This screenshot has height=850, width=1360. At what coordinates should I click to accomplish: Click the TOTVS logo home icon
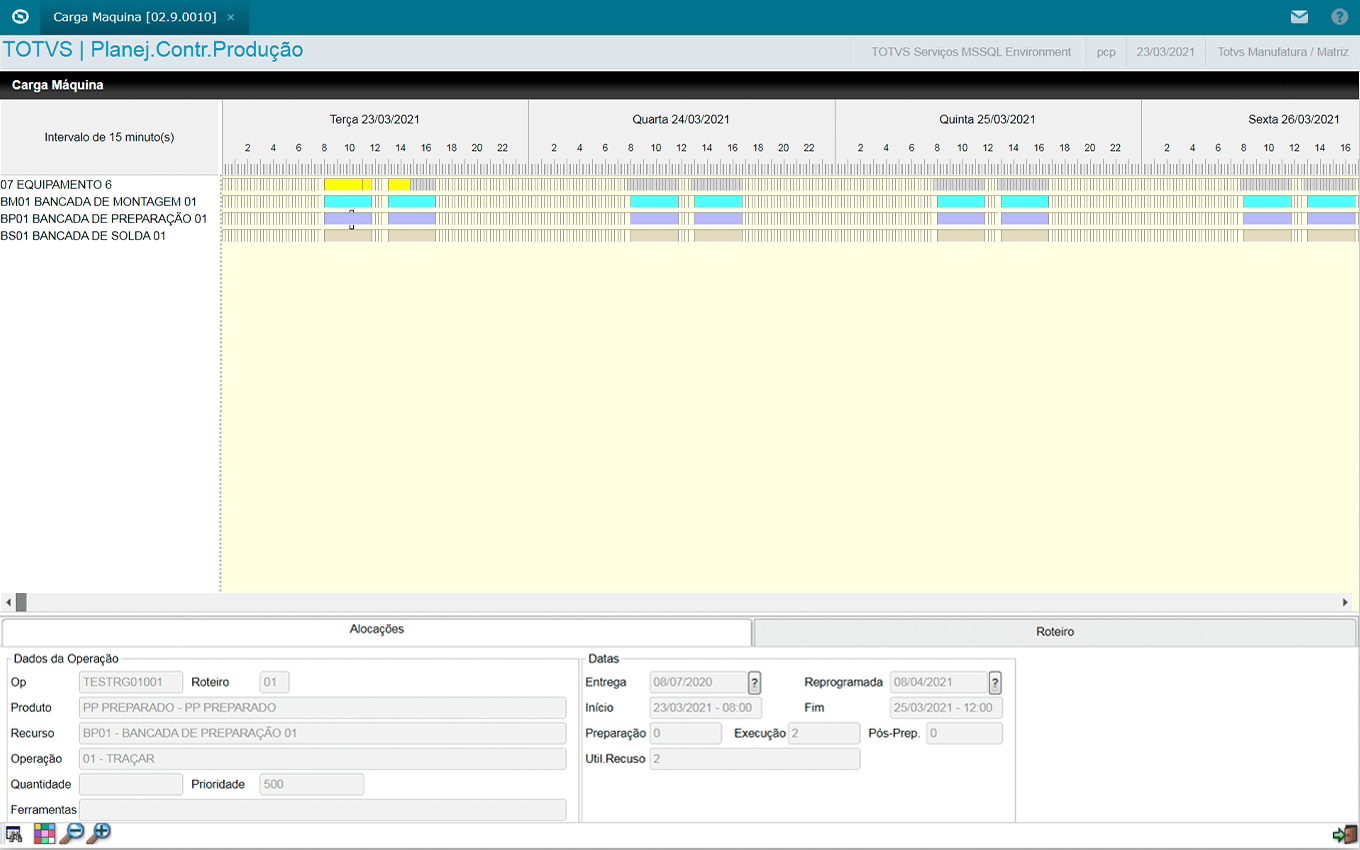(20, 17)
